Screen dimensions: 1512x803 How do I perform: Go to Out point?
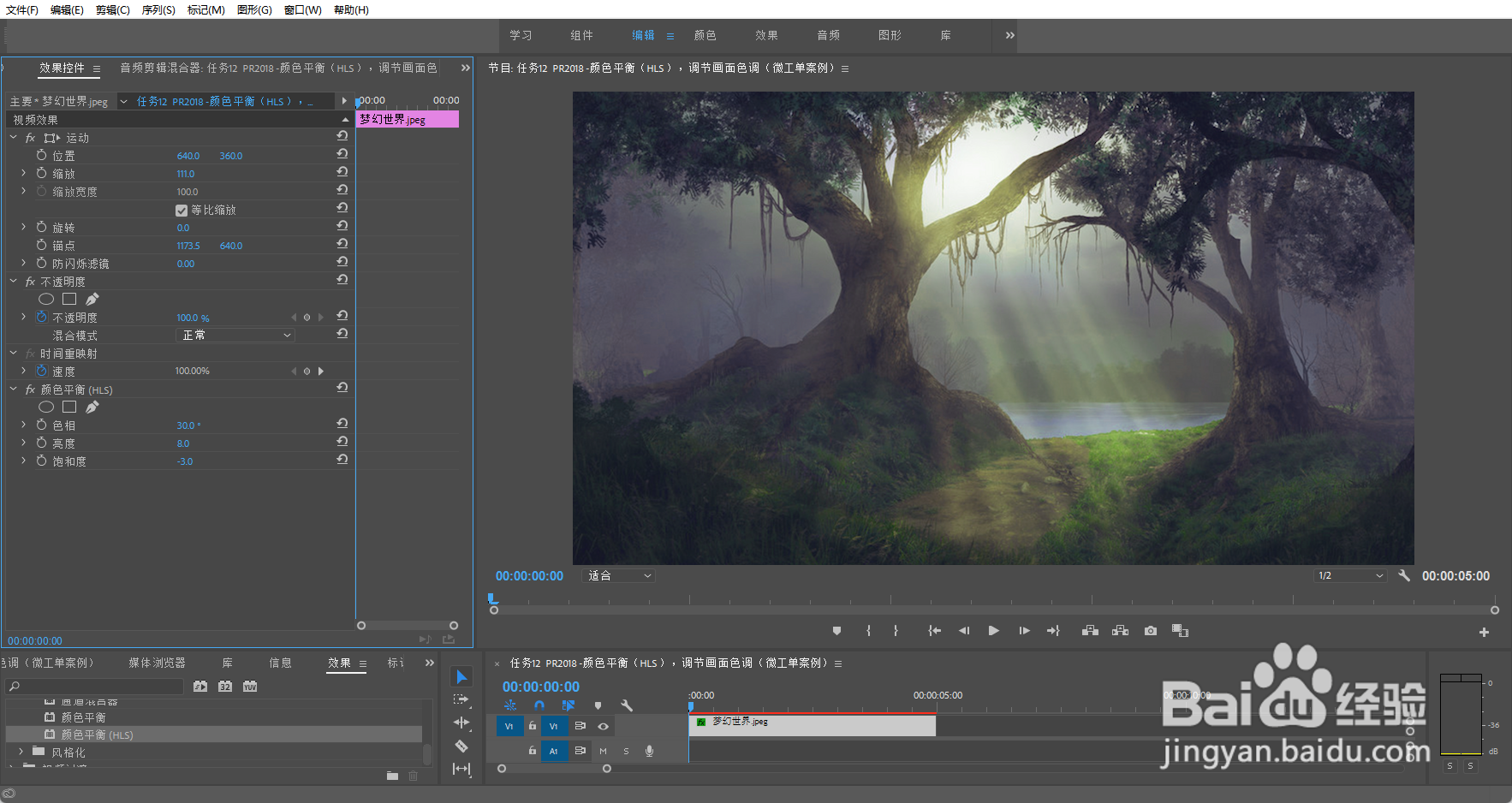point(1053,631)
